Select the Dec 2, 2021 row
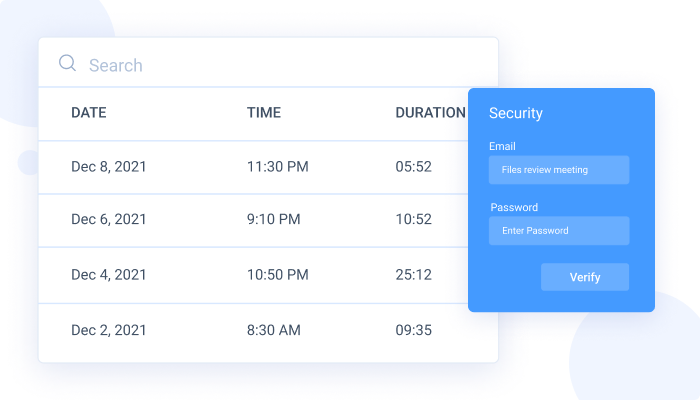The image size is (700, 400). pyautogui.click(x=109, y=328)
